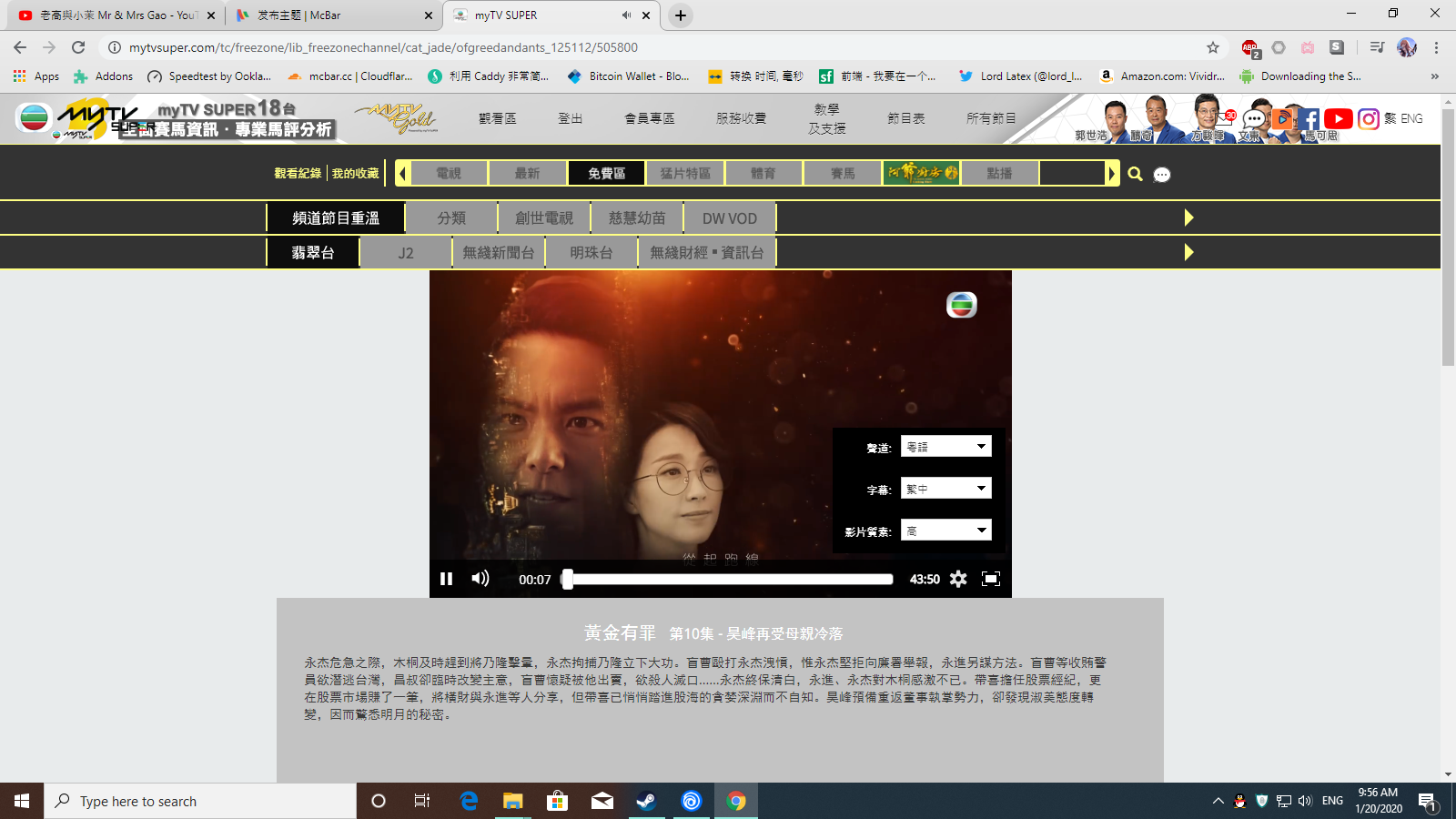The height and width of the screenshot is (819, 1456).
Task: Open the audio channel 聲道 dropdown
Action: [945, 446]
